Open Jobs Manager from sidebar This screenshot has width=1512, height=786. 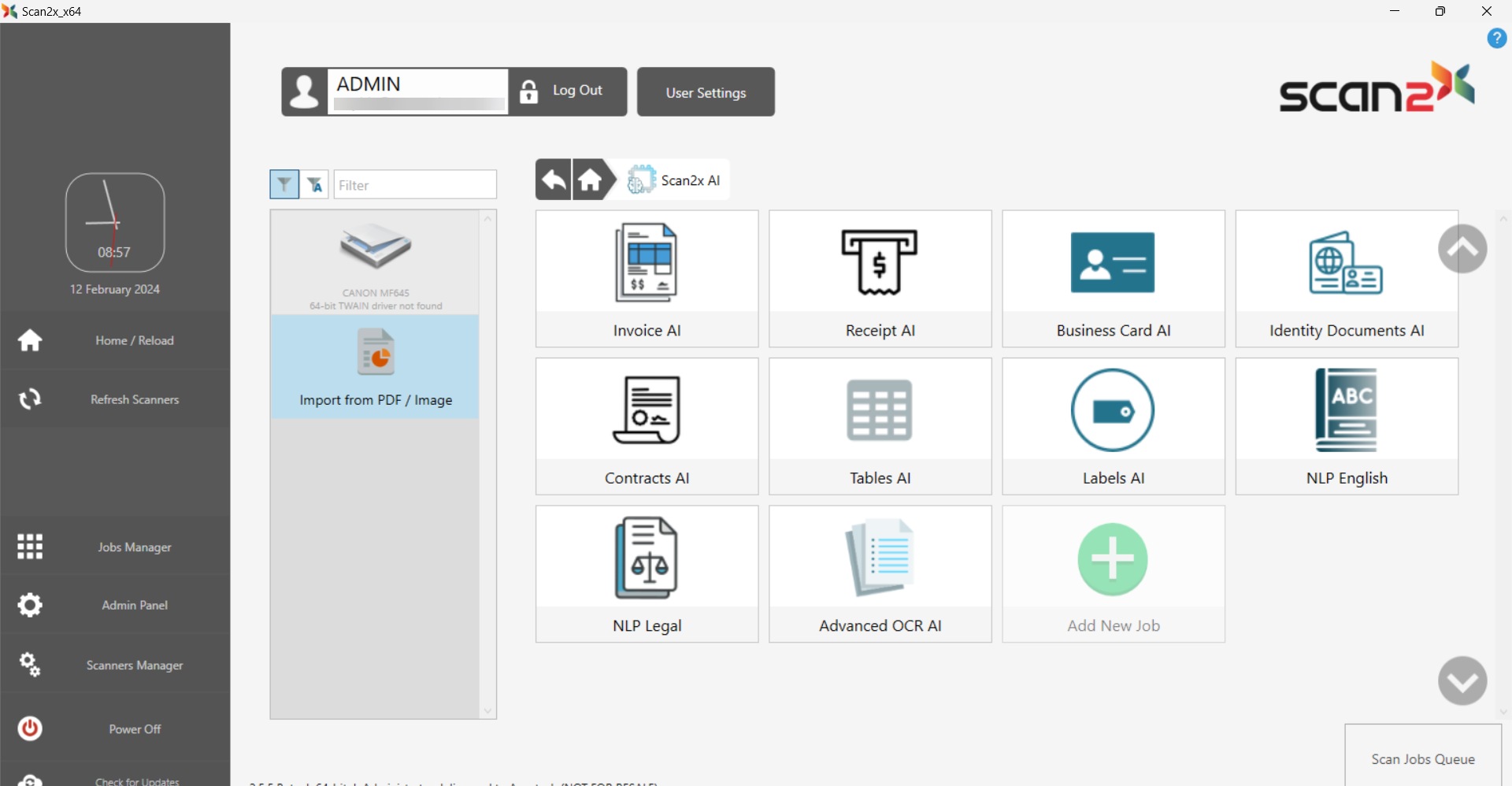pyautogui.click(x=115, y=547)
